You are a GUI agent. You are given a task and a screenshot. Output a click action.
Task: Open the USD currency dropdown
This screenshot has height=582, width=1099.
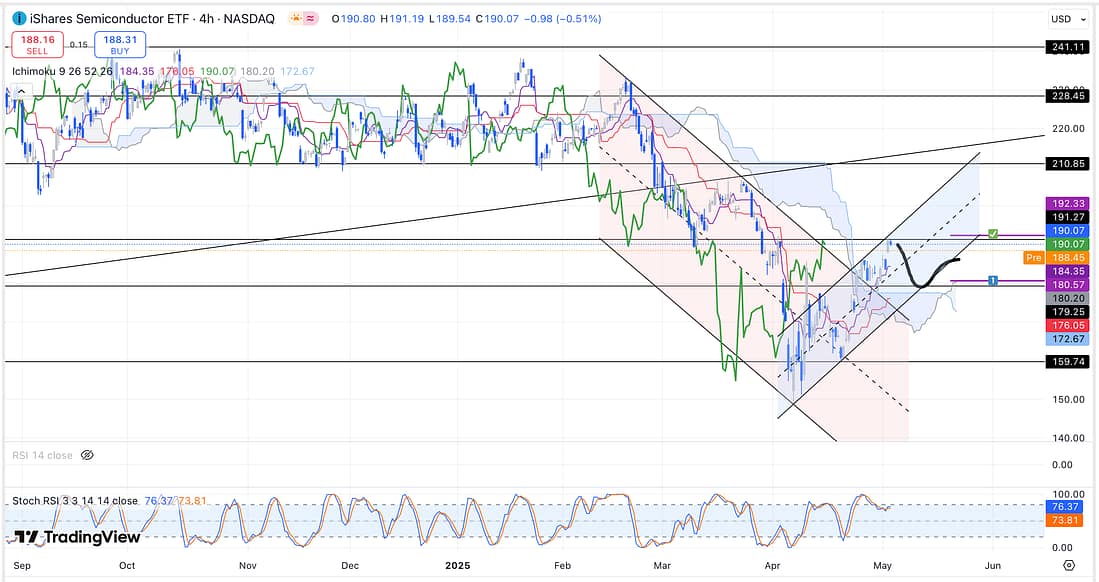[1067, 19]
